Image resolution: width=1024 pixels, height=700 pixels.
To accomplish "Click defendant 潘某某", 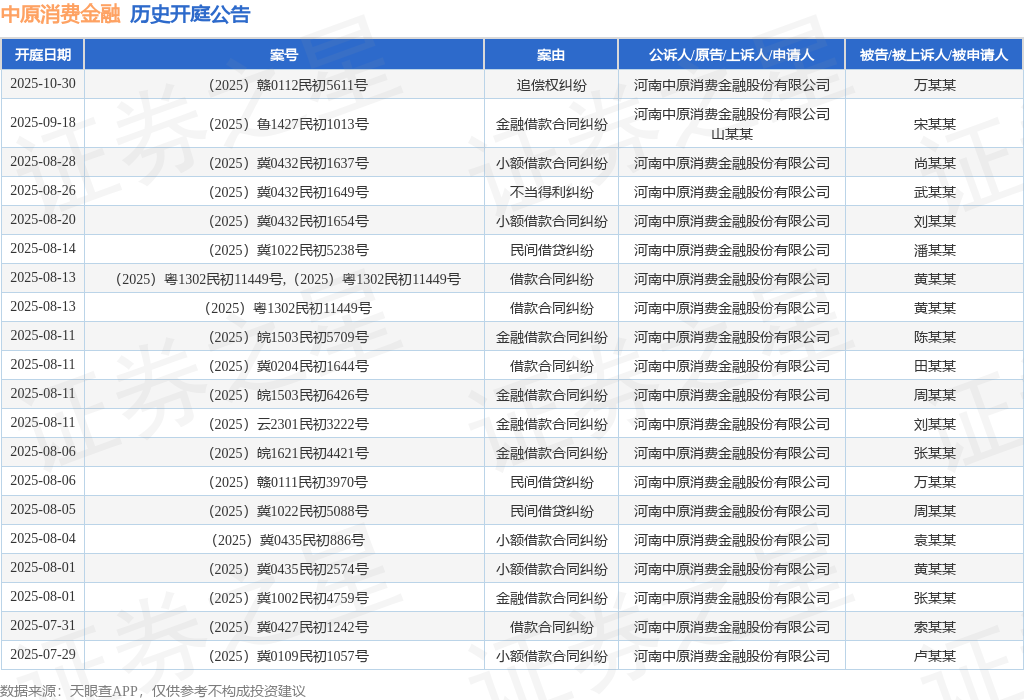I will [x=935, y=250].
